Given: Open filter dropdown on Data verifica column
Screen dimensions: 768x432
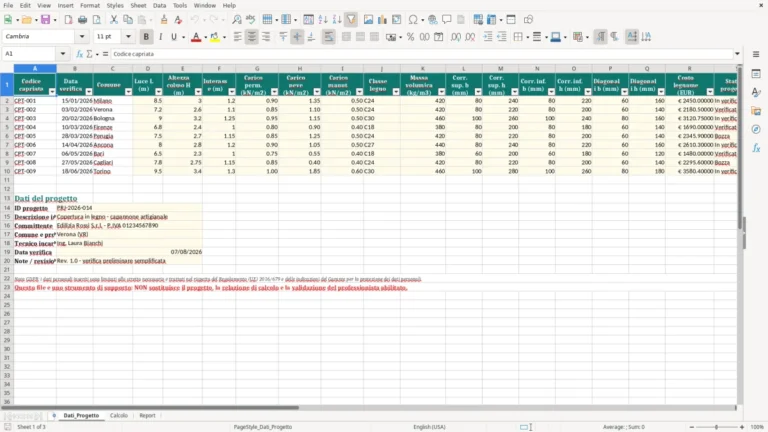Looking at the screenshot, I should [x=89, y=92].
